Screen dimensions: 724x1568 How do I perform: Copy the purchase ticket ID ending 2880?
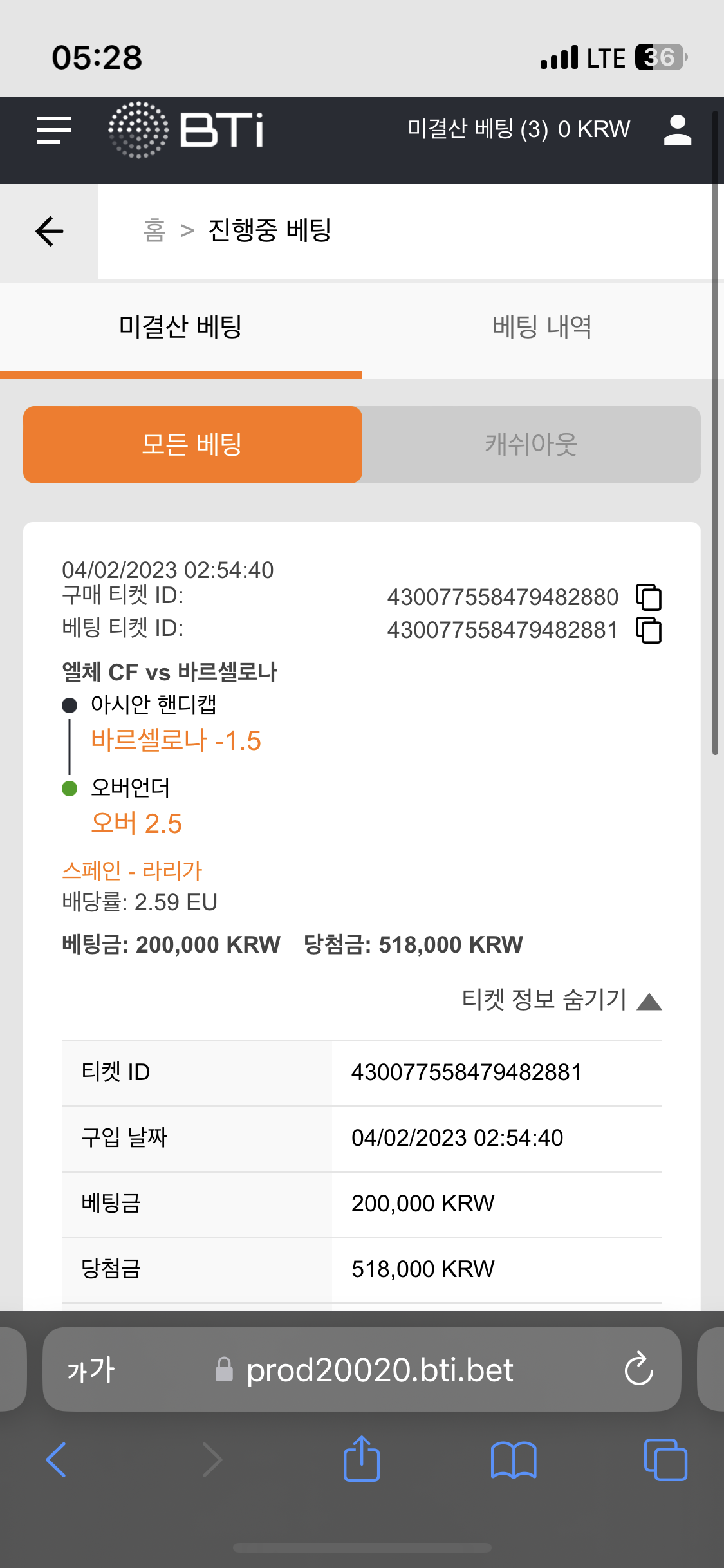tap(649, 597)
